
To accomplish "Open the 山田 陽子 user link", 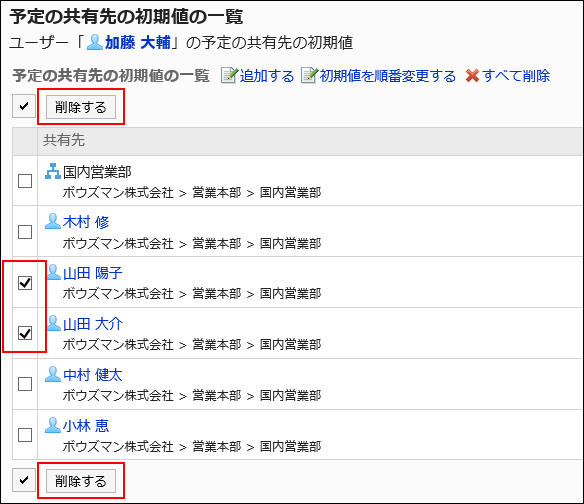I will (93, 273).
